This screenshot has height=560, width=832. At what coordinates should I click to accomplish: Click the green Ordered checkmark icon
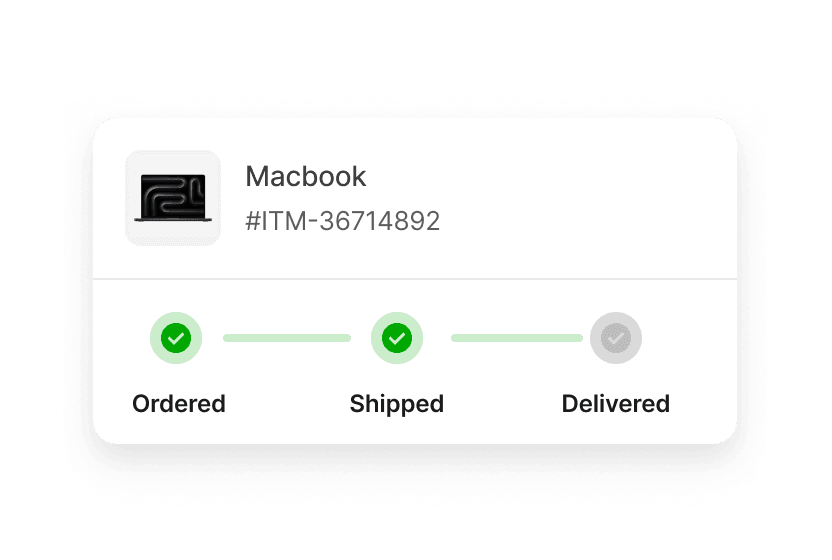[x=176, y=338]
